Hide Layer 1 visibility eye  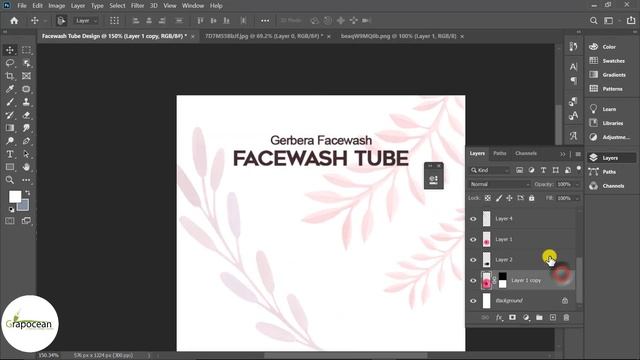coord(473,240)
